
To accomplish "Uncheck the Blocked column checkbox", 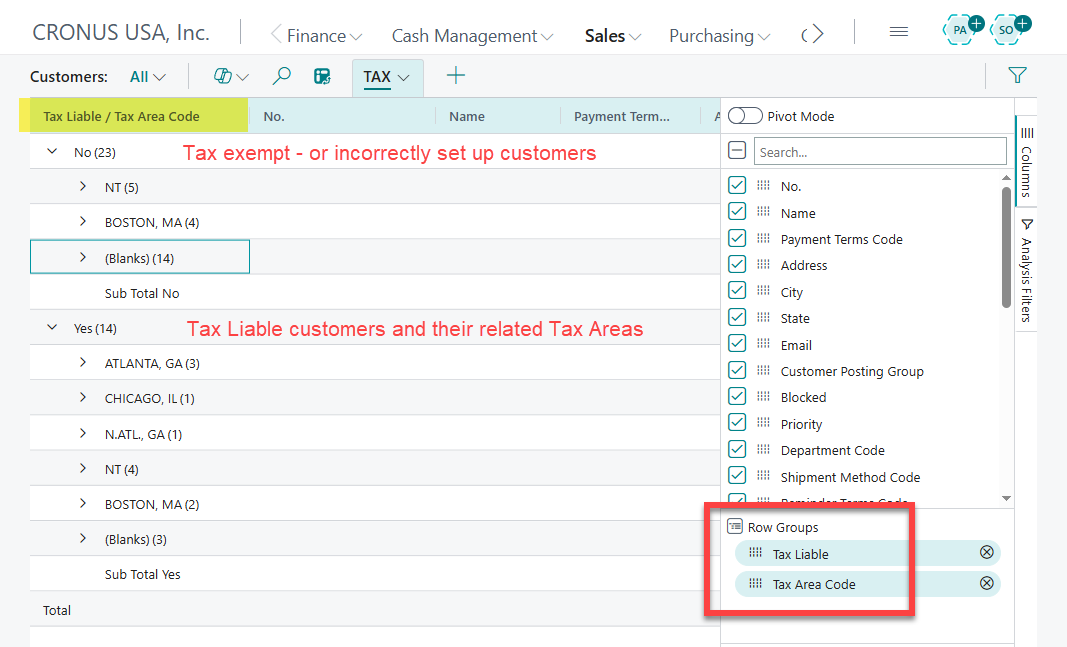I will pos(737,396).
